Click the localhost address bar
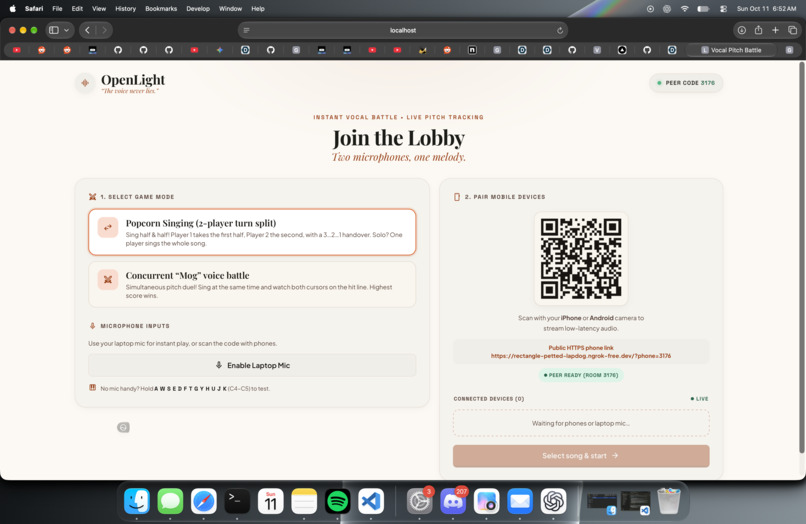The width and height of the screenshot is (806, 524). (x=403, y=30)
